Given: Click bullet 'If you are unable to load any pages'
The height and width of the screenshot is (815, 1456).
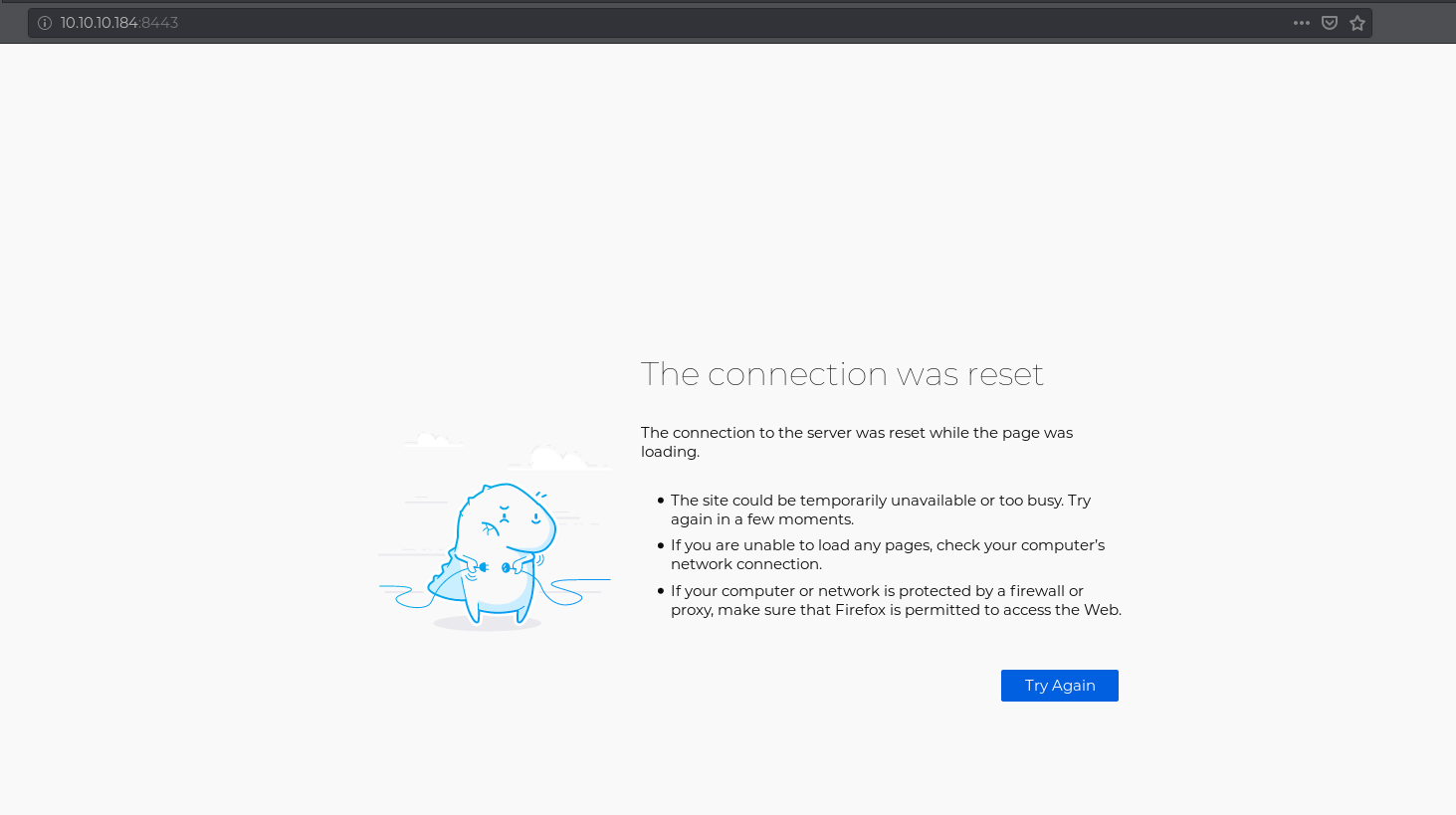Looking at the screenshot, I should [x=888, y=554].
